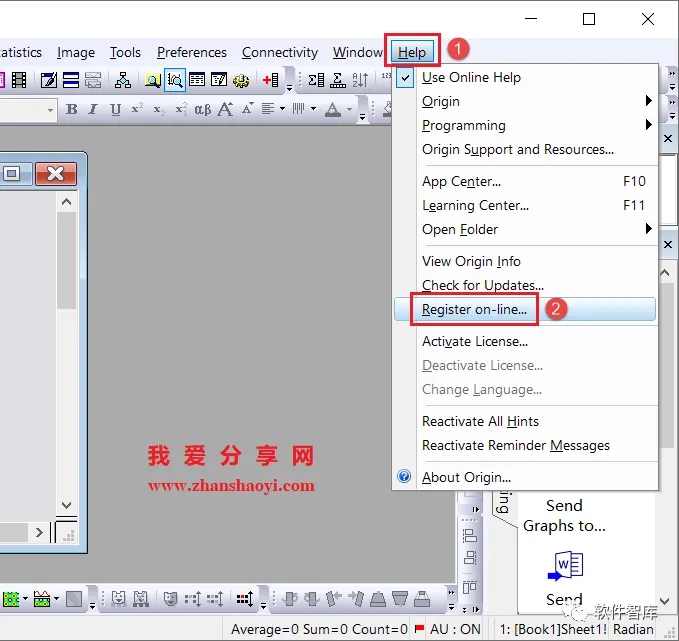Viewport: 679px width, 641px height.
Task: Expand the Open Folder submenu
Action: point(525,229)
